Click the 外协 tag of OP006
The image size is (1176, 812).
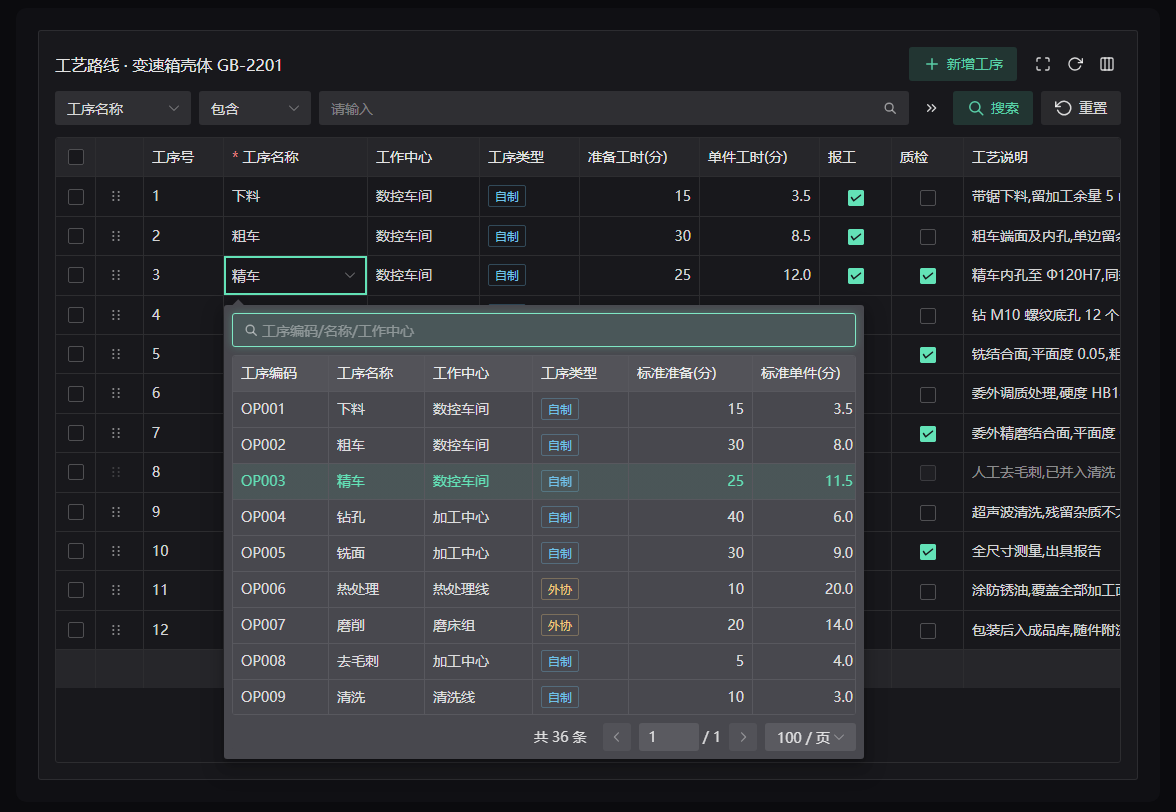click(x=560, y=589)
